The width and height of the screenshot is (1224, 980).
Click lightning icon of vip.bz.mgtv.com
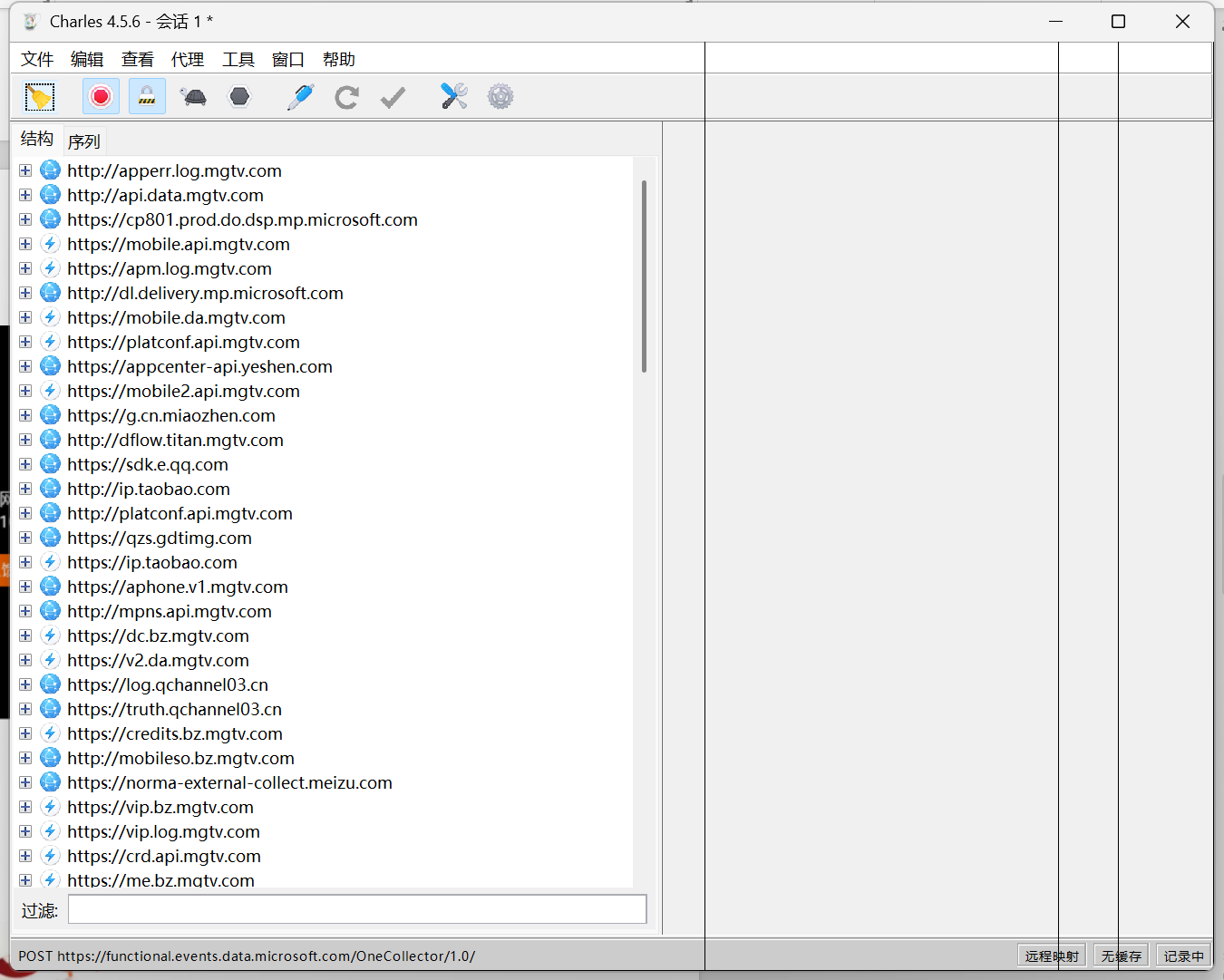pyautogui.click(x=51, y=807)
